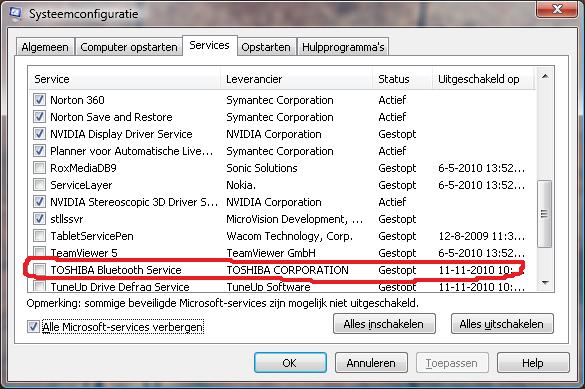
Task: Uncheck the Norton 360 service checkbox
Action: click(39, 100)
